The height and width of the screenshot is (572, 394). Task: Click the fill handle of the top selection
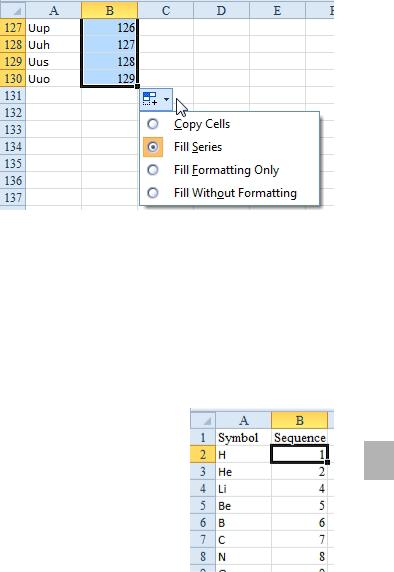click(x=137, y=86)
